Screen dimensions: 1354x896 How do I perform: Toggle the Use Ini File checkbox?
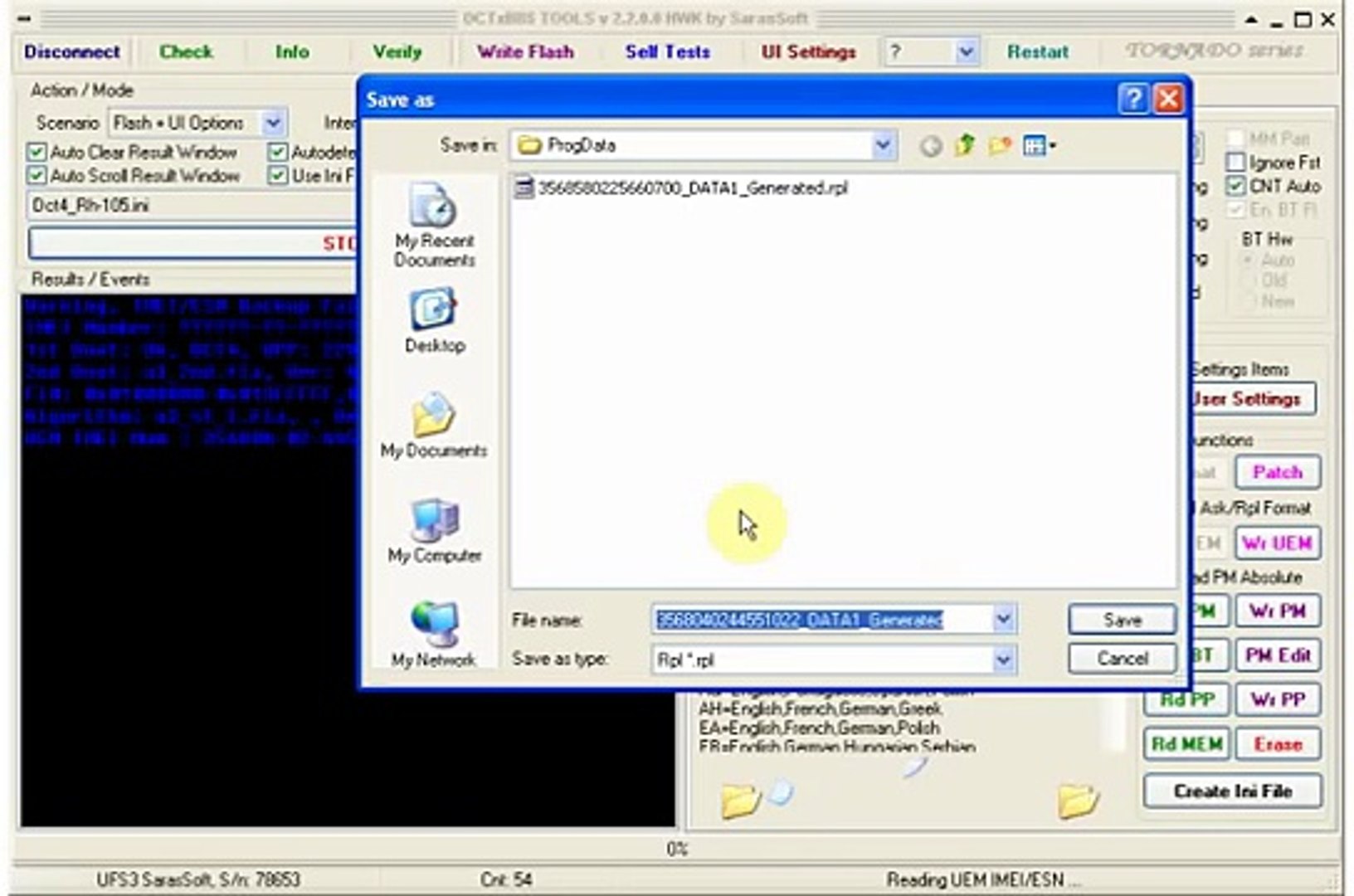(278, 176)
